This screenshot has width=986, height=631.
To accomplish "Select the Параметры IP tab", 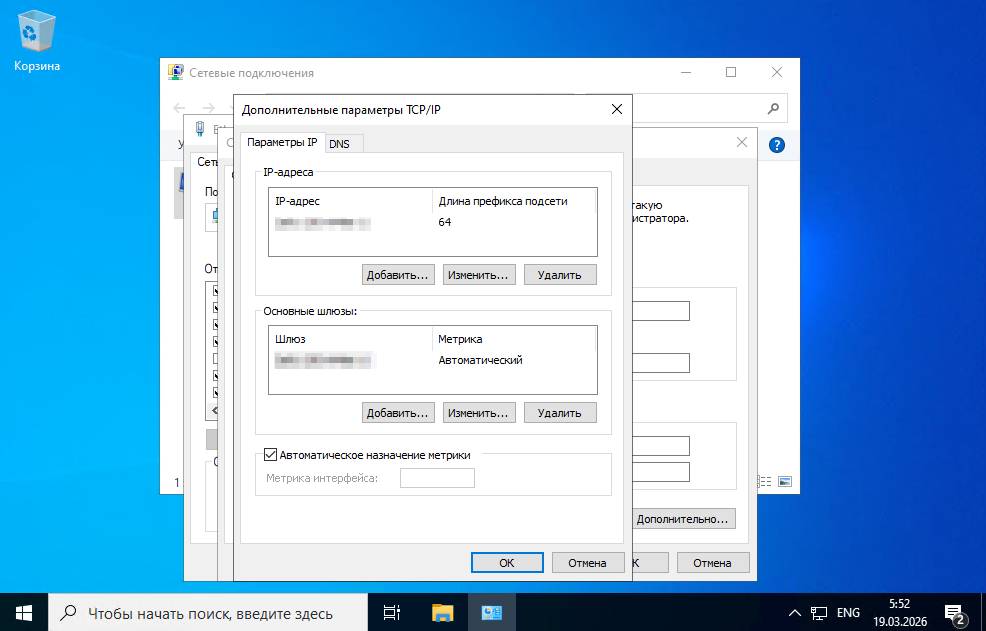I will (282, 143).
